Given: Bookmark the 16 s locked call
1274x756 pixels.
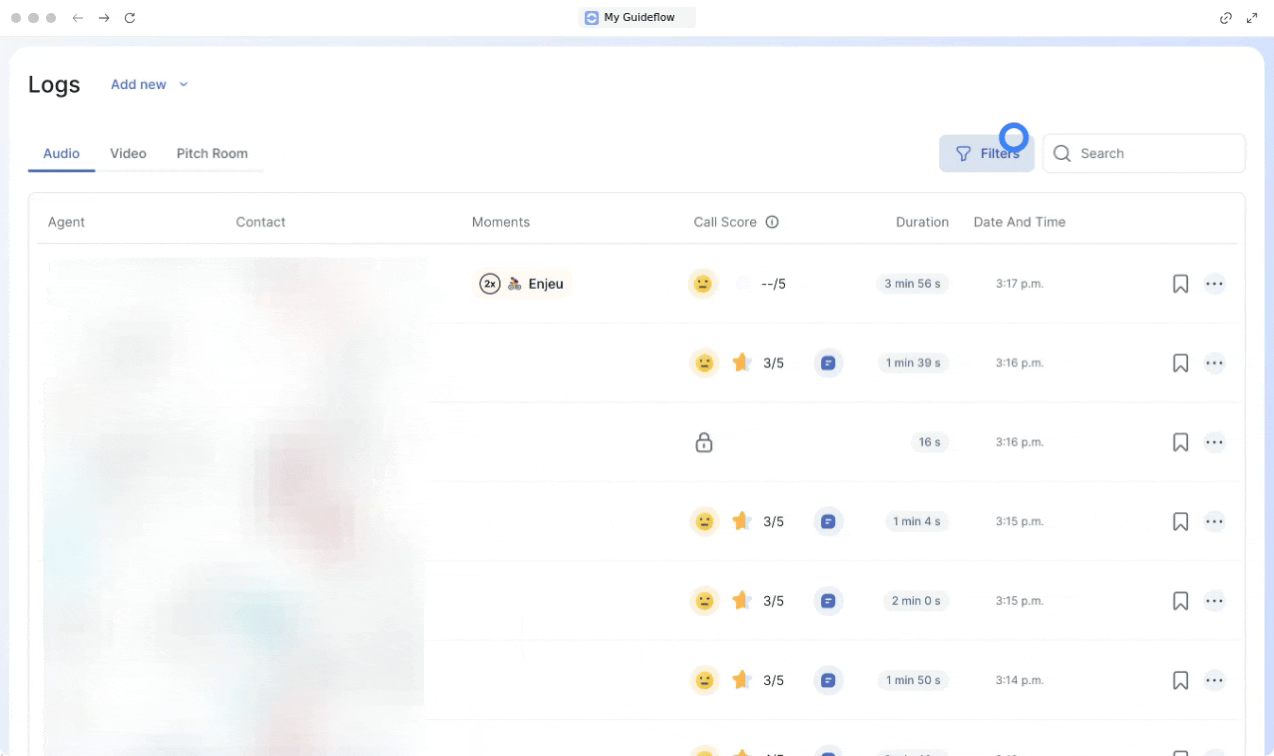Looking at the screenshot, I should pyautogui.click(x=1180, y=442).
